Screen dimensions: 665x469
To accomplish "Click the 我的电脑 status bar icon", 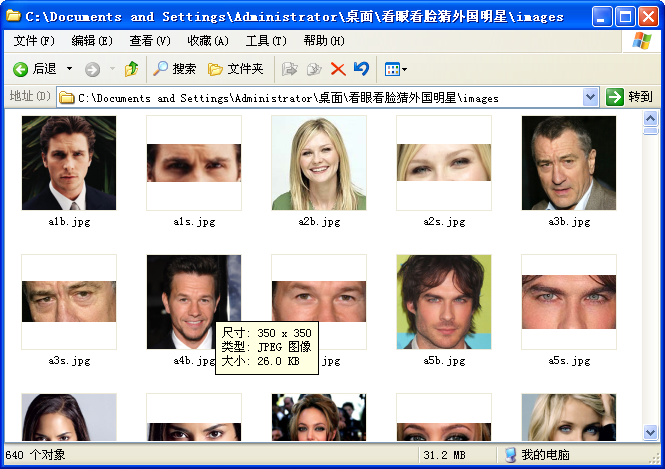I will tap(511, 455).
